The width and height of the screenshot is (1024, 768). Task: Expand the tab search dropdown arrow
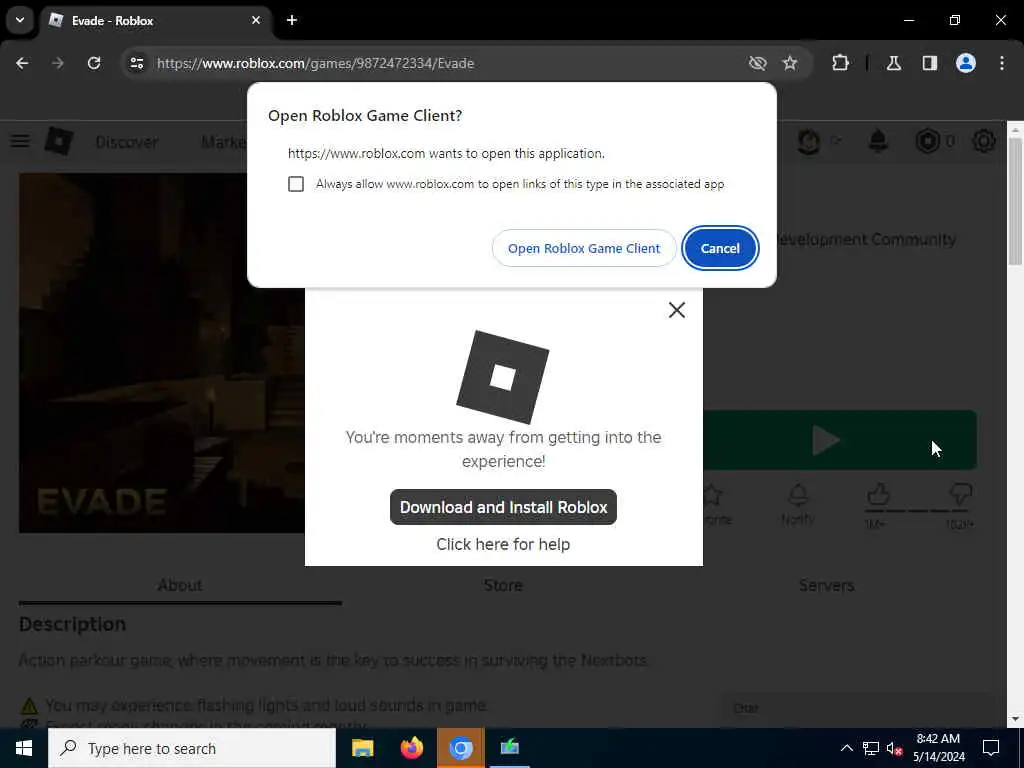click(x=20, y=20)
